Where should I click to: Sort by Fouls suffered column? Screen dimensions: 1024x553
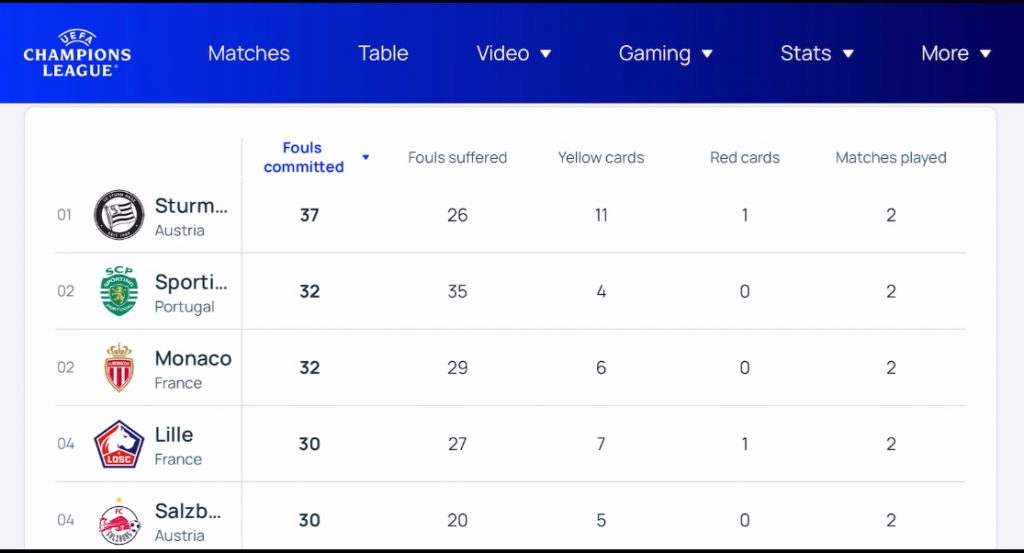coord(457,158)
